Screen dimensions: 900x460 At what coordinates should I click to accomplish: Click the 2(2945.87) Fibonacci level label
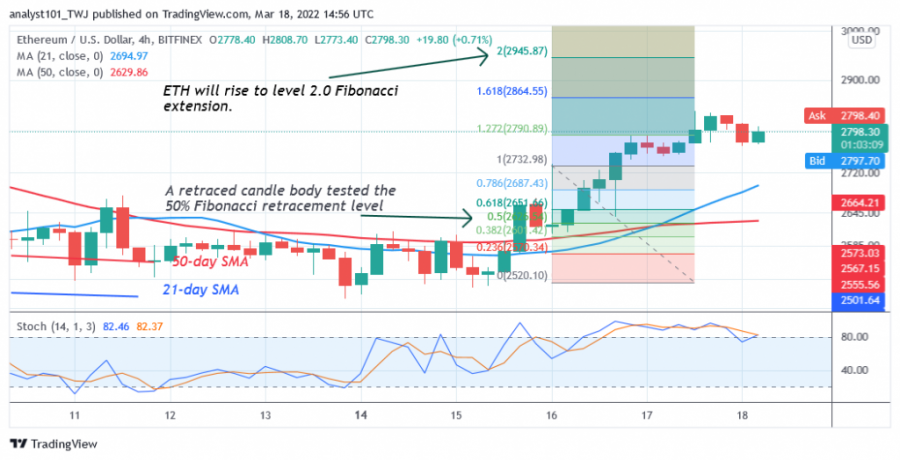(x=522, y=52)
